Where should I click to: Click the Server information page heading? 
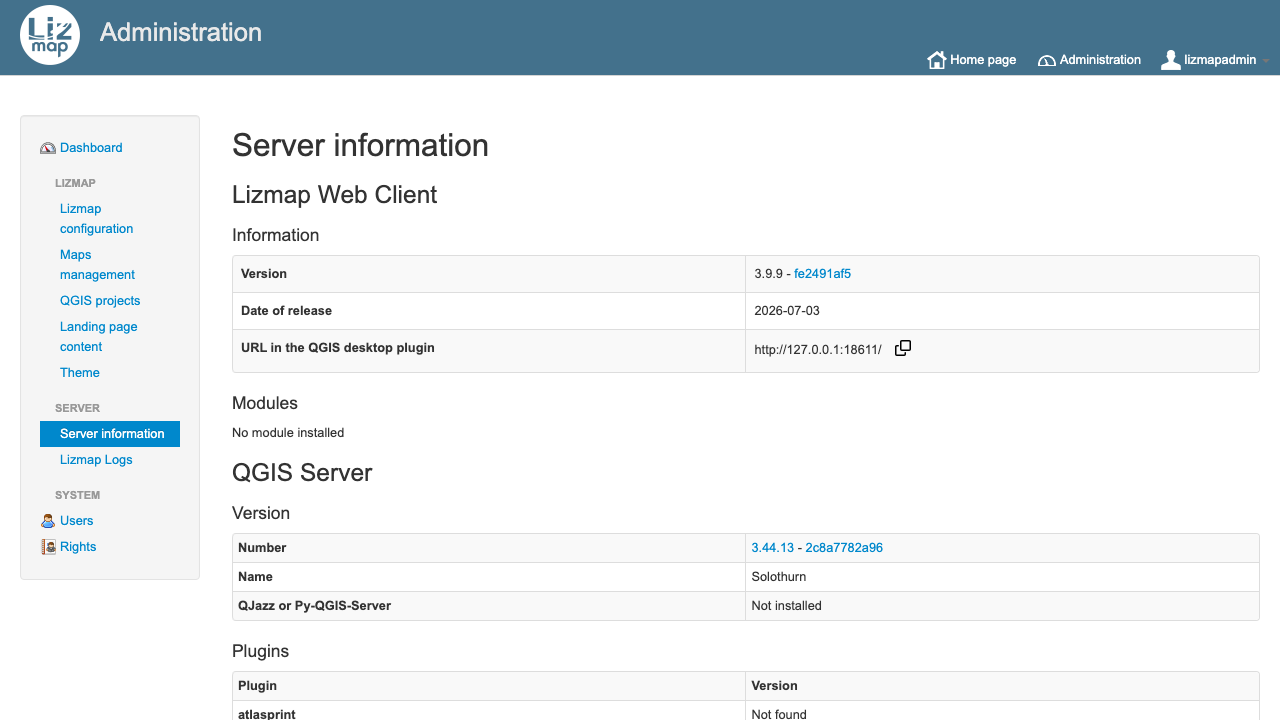(360, 146)
